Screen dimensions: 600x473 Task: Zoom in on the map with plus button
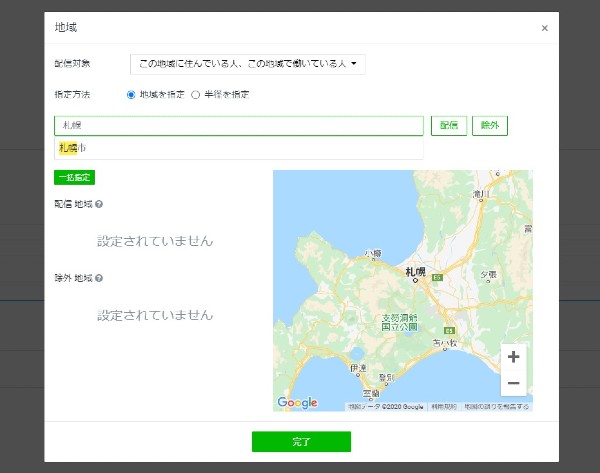point(513,357)
